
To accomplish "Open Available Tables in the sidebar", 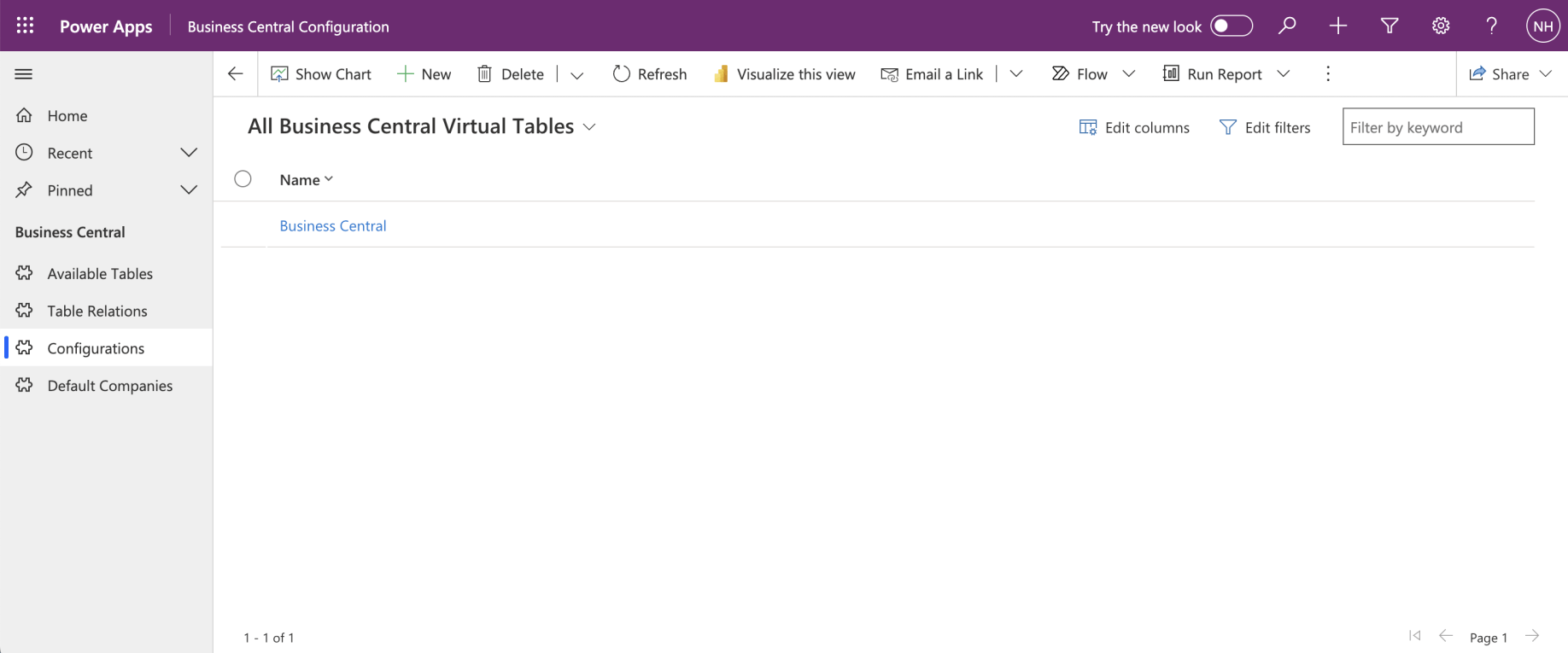I will (100, 274).
